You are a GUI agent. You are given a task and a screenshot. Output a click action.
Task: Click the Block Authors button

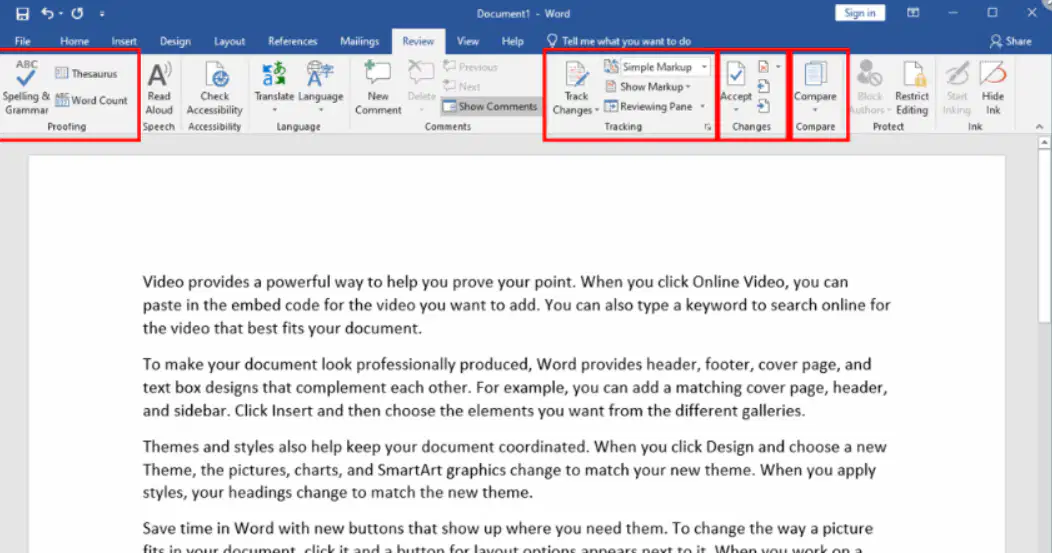coord(870,87)
